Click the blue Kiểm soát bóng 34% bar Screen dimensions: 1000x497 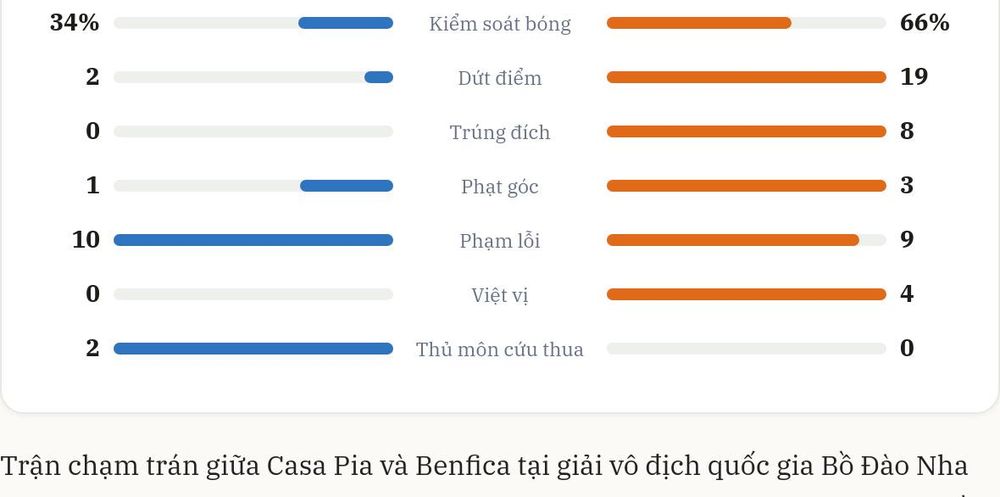coord(346,23)
